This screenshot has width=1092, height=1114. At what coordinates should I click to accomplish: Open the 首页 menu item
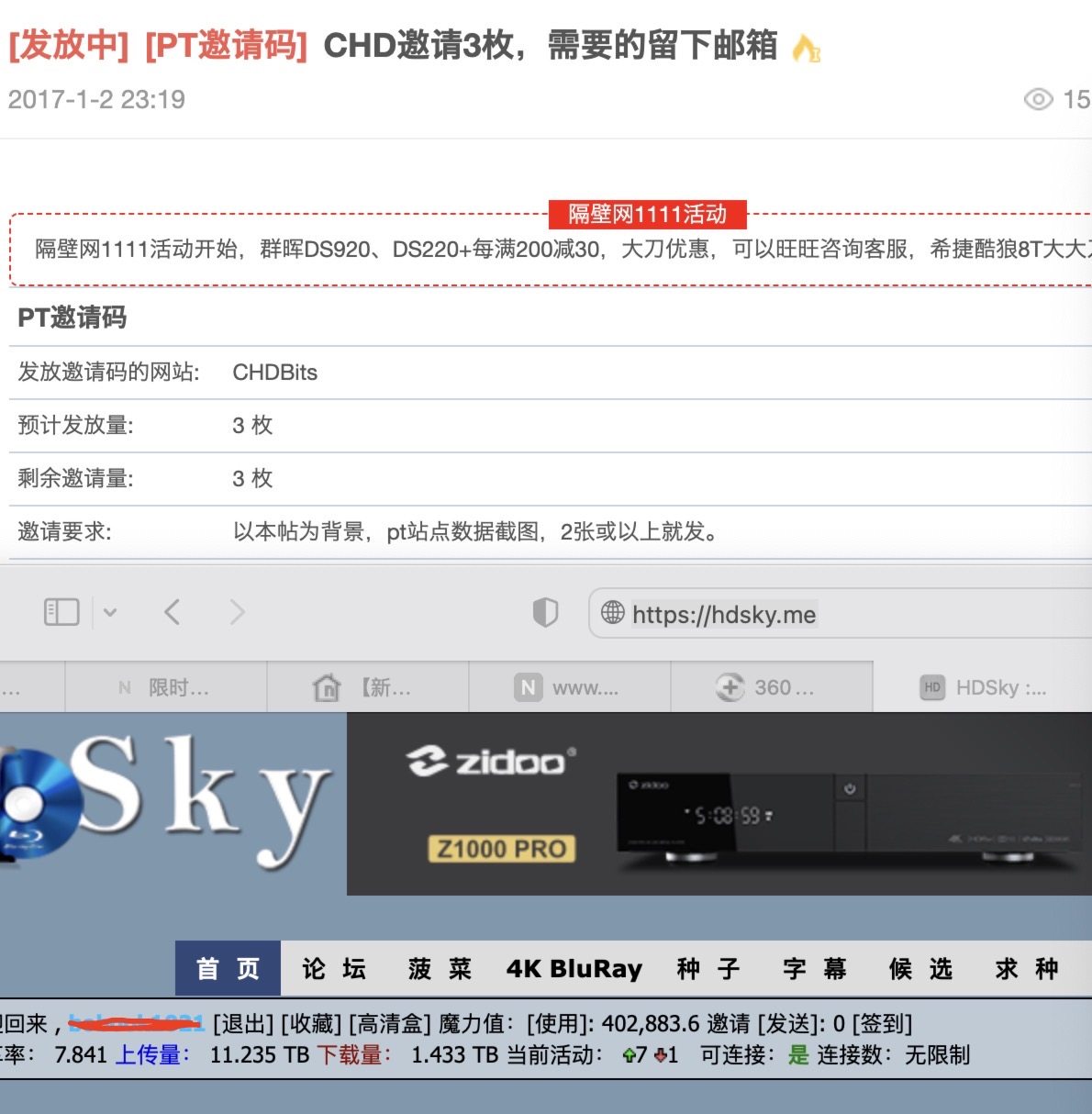[x=228, y=969]
